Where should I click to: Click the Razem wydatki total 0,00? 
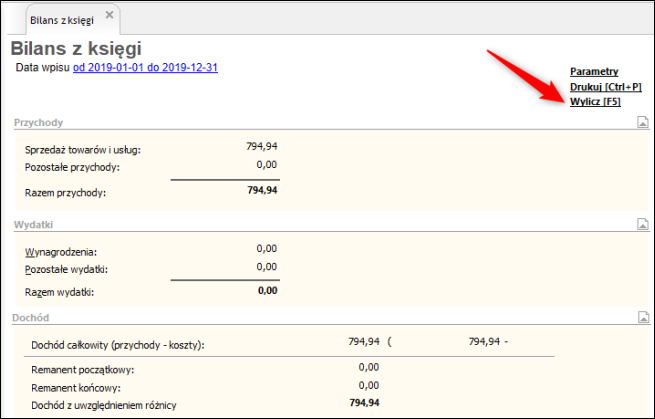click(267, 291)
